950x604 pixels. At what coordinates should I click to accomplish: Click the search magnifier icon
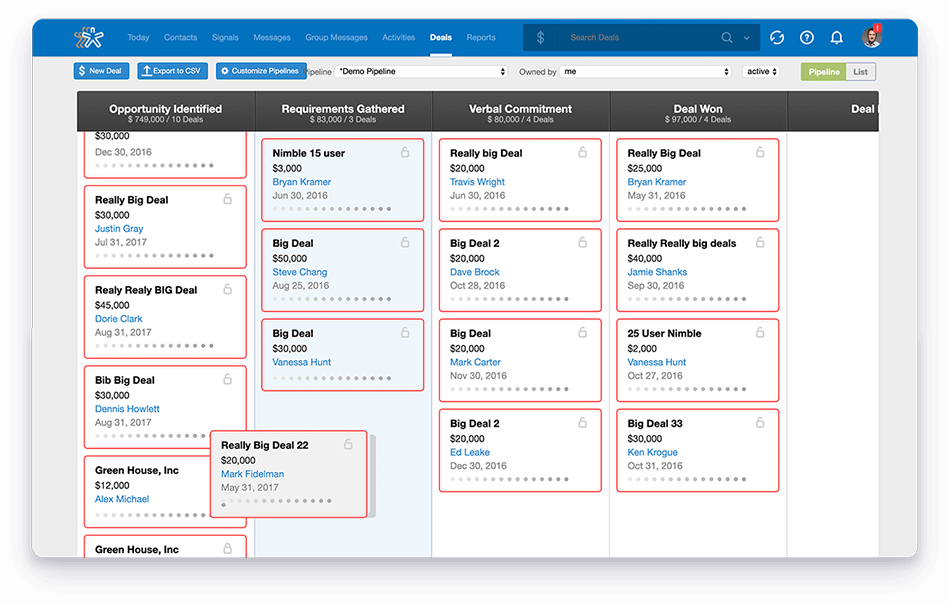coord(727,38)
